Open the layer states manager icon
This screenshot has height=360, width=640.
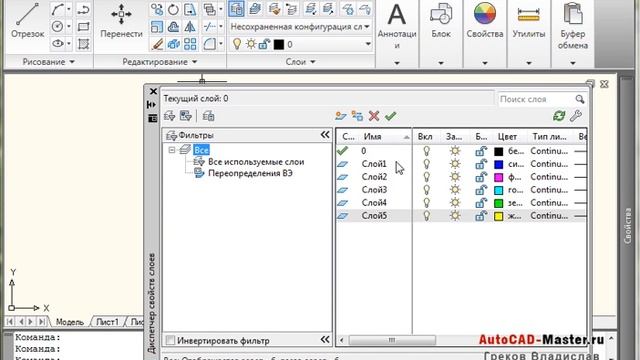[x=209, y=116]
